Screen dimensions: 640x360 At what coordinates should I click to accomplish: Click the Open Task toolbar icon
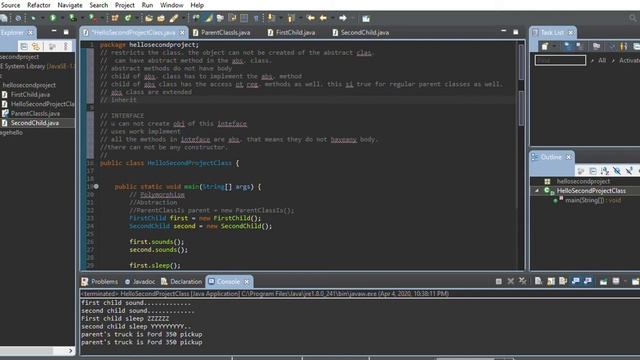coord(161,18)
